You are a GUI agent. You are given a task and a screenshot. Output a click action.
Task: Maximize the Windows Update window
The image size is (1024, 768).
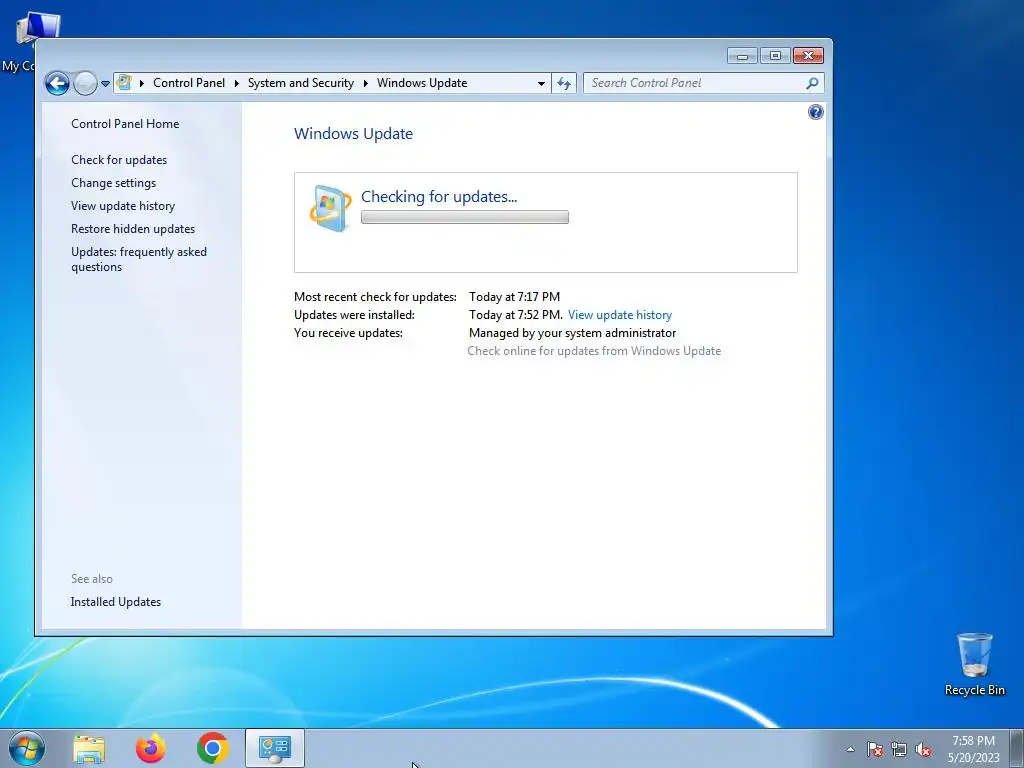click(x=775, y=56)
